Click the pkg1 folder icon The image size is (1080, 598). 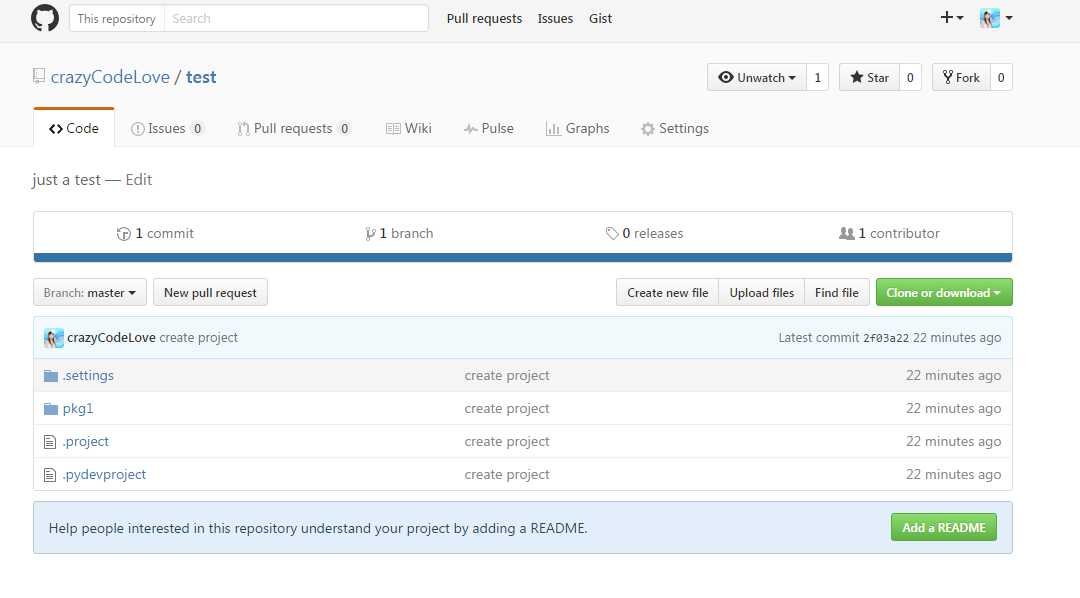pos(50,409)
